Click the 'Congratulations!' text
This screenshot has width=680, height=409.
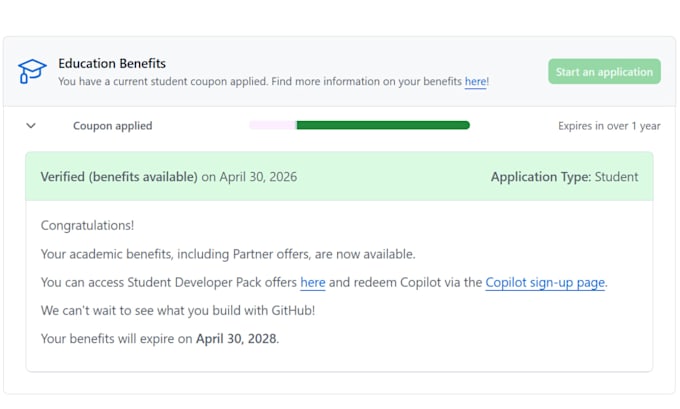(x=87, y=226)
